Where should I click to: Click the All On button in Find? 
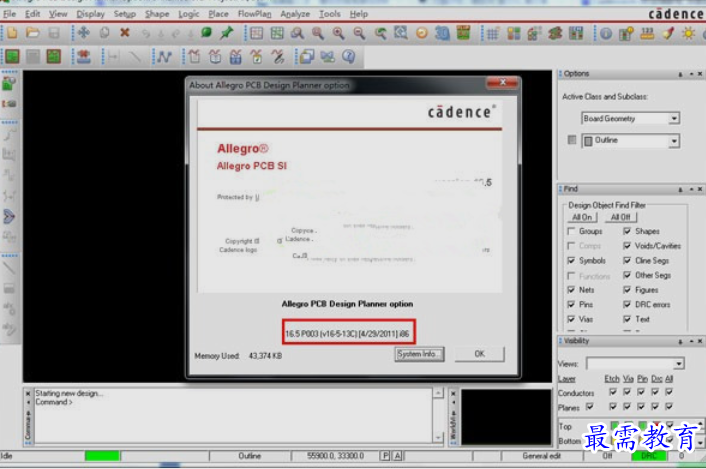[582, 217]
